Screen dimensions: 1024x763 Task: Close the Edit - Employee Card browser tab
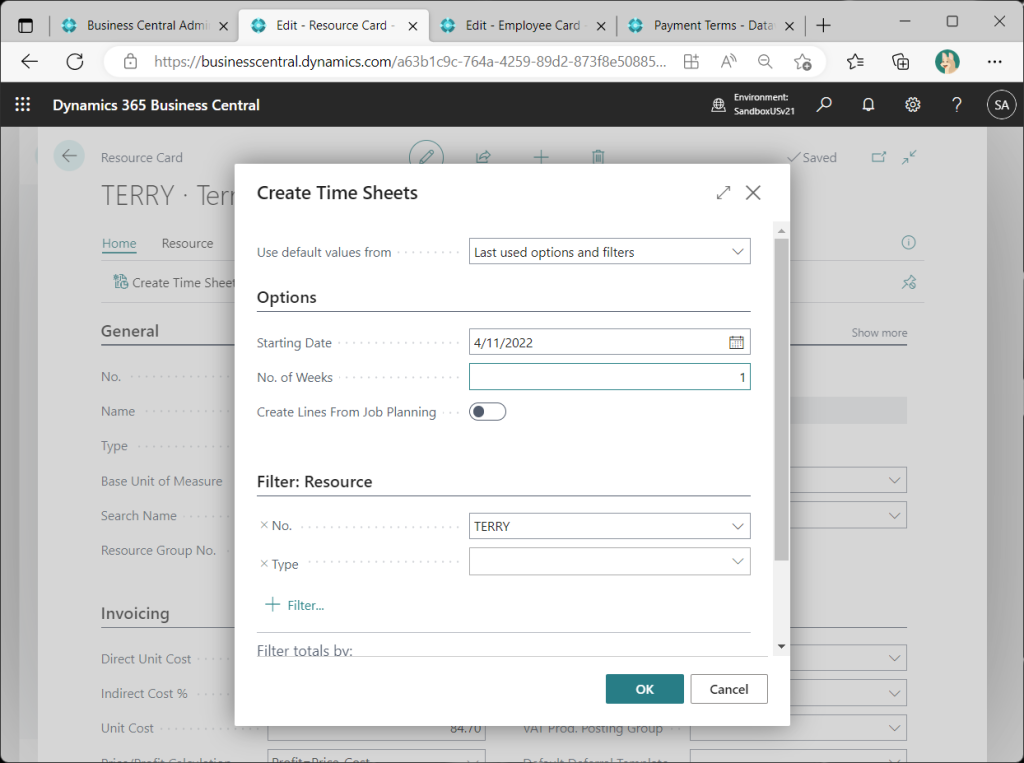pyautogui.click(x=601, y=26)
